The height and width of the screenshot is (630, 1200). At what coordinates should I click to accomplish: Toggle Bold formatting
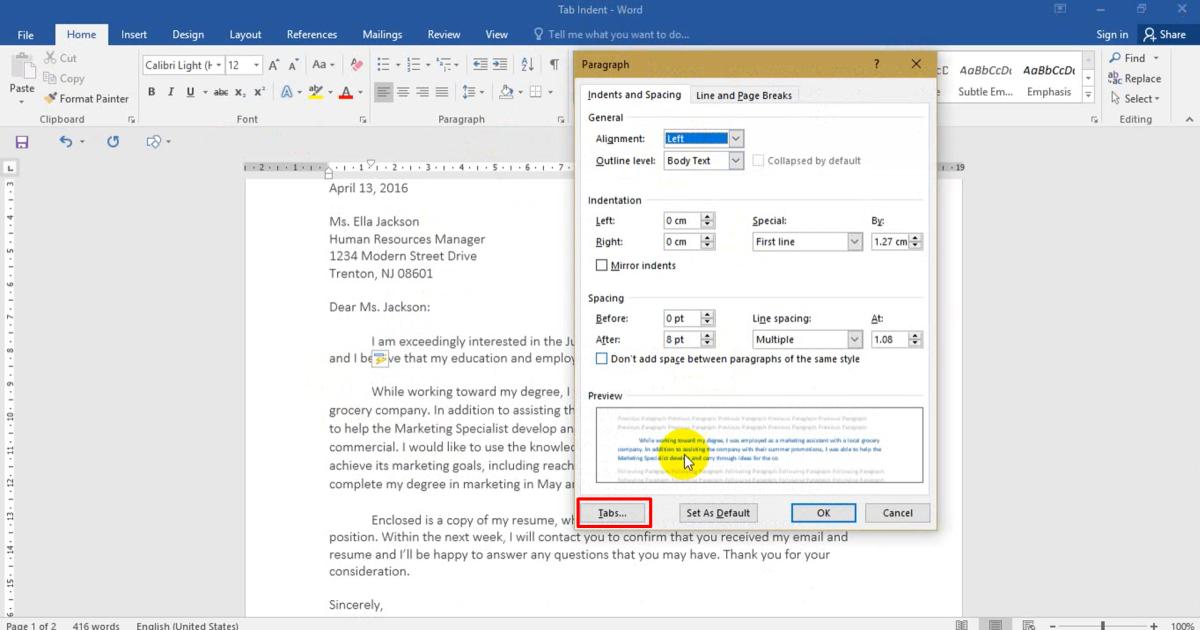(152, 92)
